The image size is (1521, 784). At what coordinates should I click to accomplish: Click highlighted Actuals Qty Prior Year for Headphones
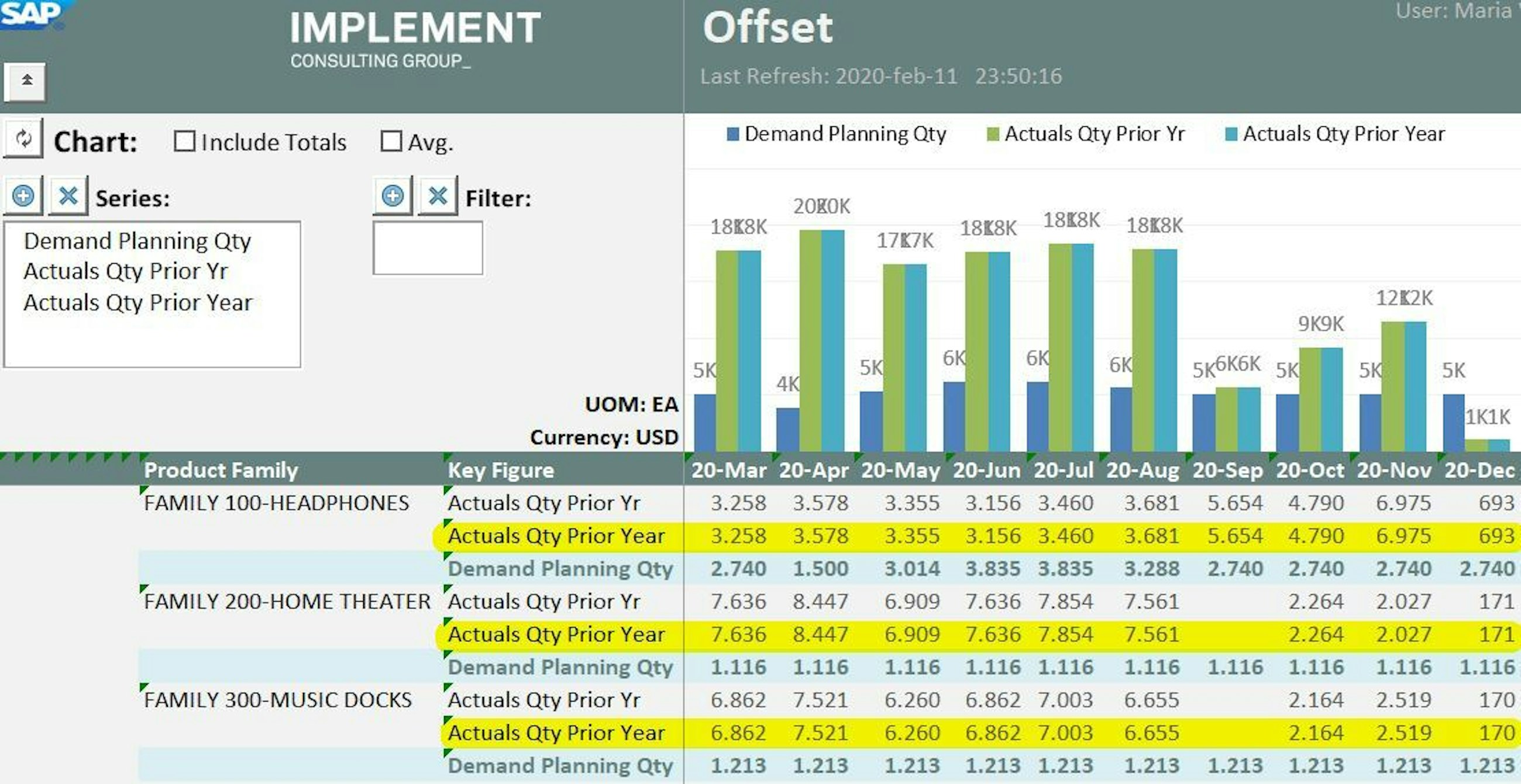pos(556,536)
